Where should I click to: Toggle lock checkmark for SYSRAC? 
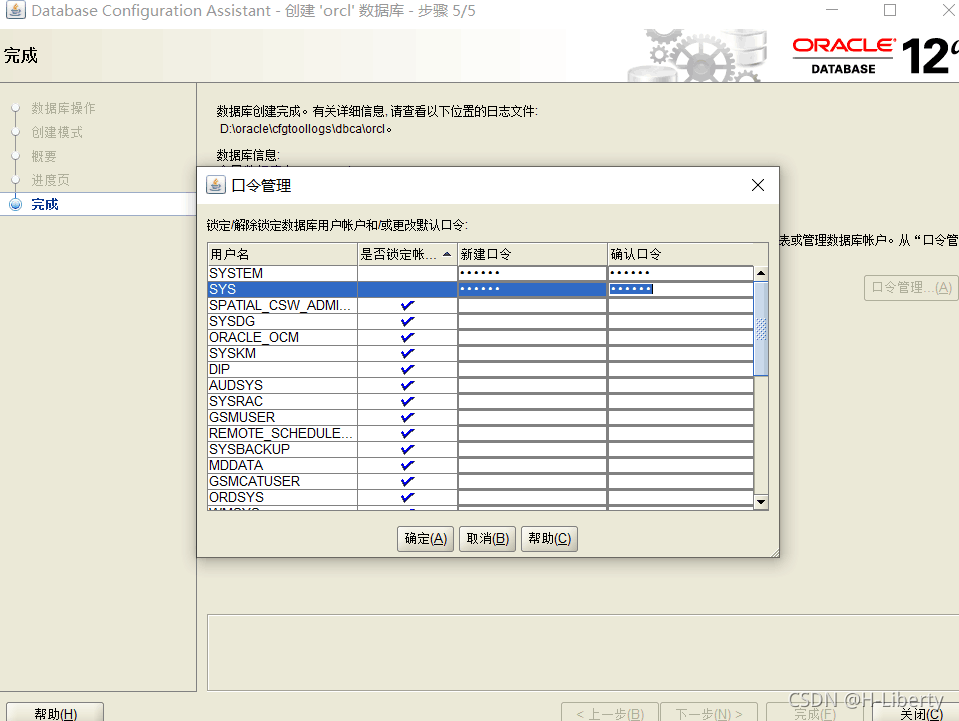click(x=407, y=401)
